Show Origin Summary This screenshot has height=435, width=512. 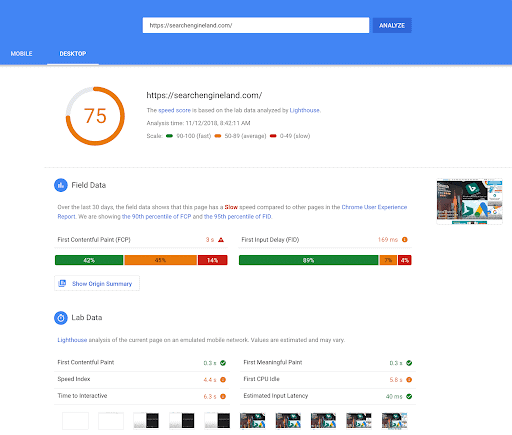pyautogui.click(x=97, y=283)
